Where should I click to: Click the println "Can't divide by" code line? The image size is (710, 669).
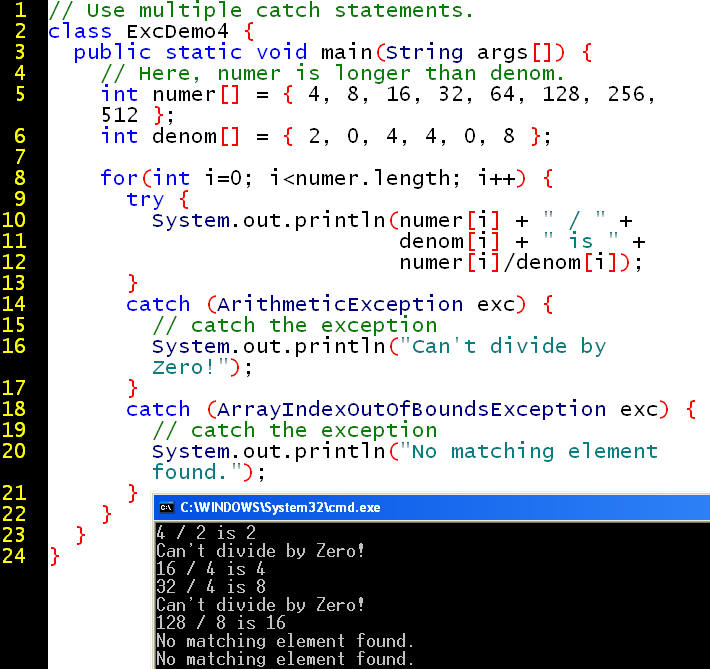click(x=379, y=347)
